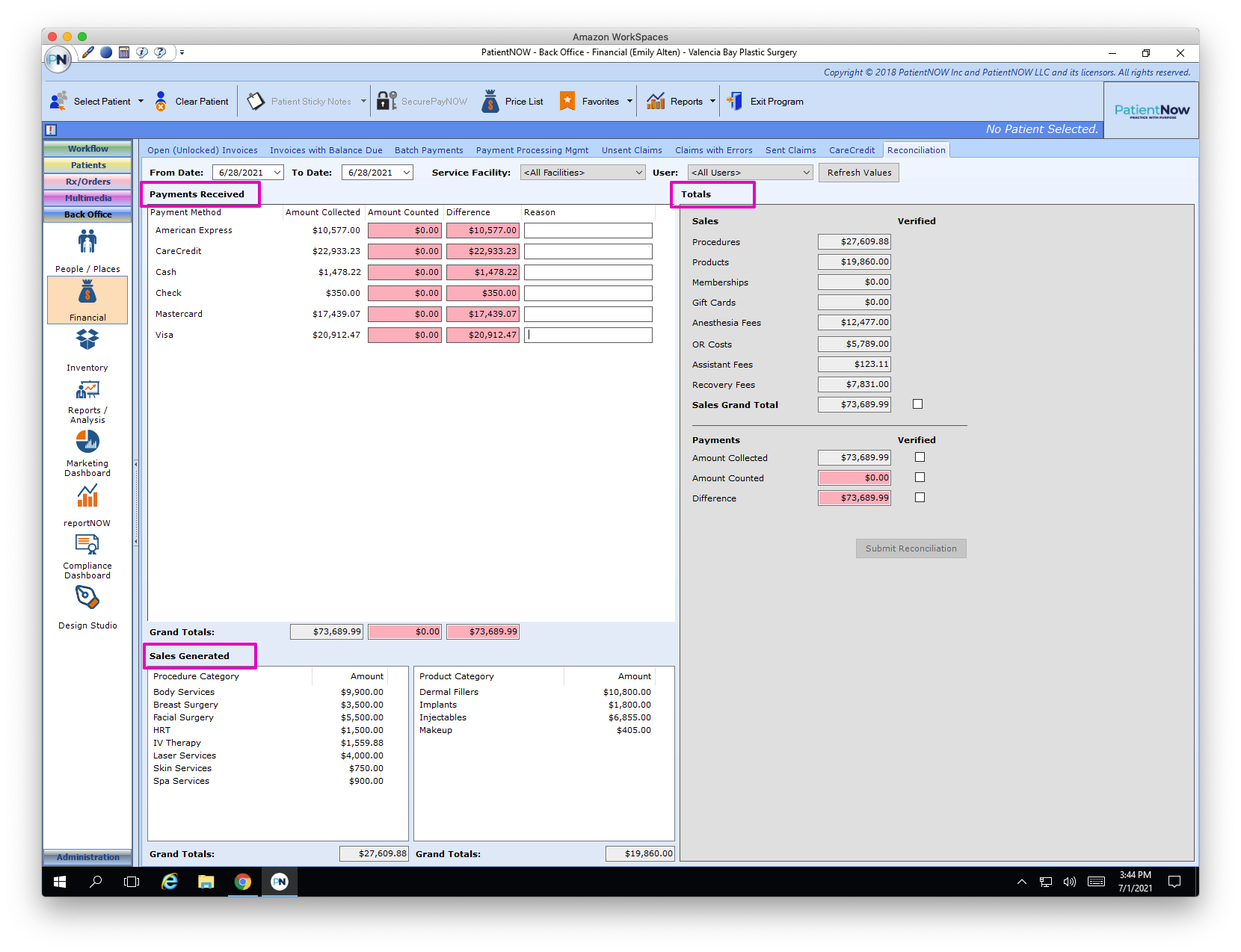Viewport: 1241px width, 952px height.
Task: Check Amount Counted verified checkbox
Action: coord(920,477)
